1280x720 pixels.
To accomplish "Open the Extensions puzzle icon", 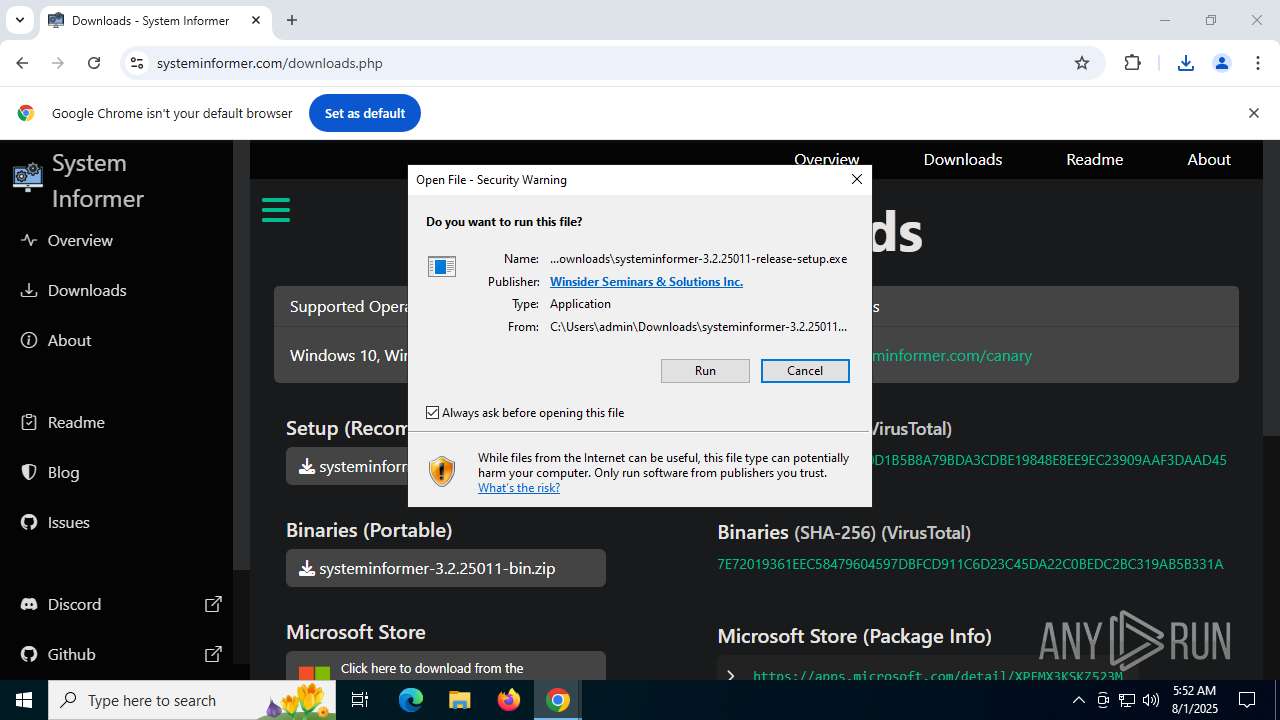I will 1132,63.
